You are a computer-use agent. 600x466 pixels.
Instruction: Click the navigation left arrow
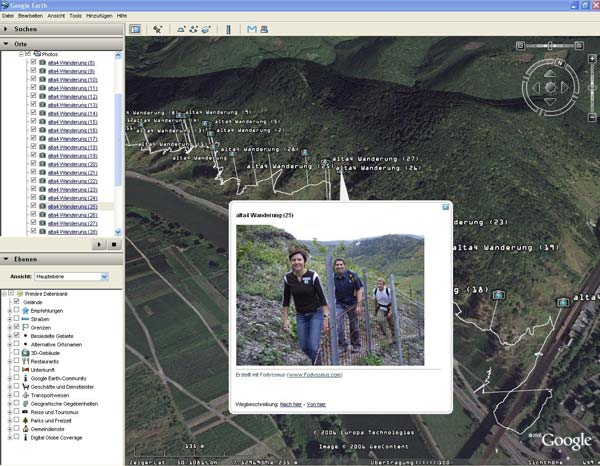[536, 88]
